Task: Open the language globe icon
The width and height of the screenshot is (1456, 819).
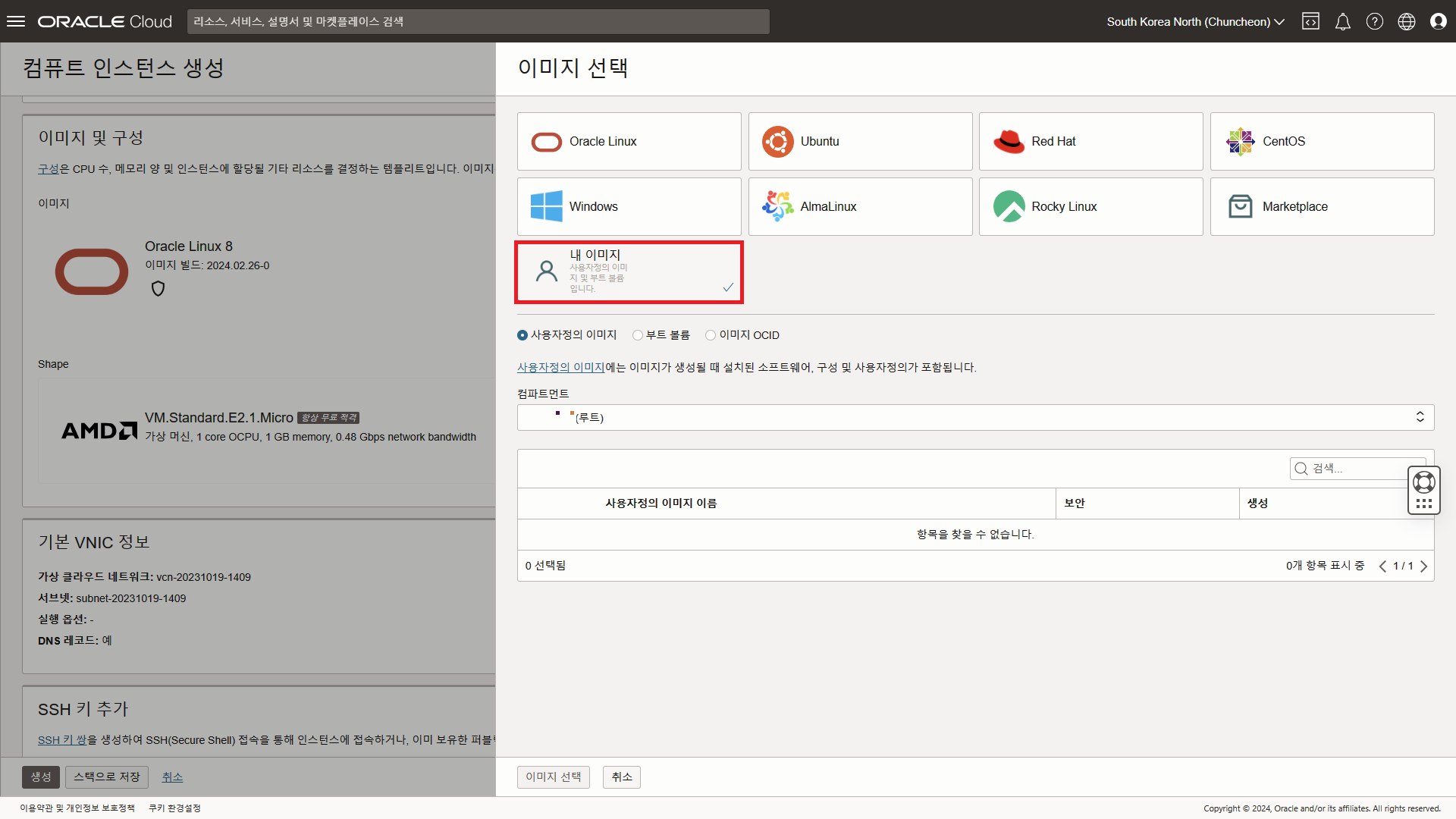Action: [1406, 21]
